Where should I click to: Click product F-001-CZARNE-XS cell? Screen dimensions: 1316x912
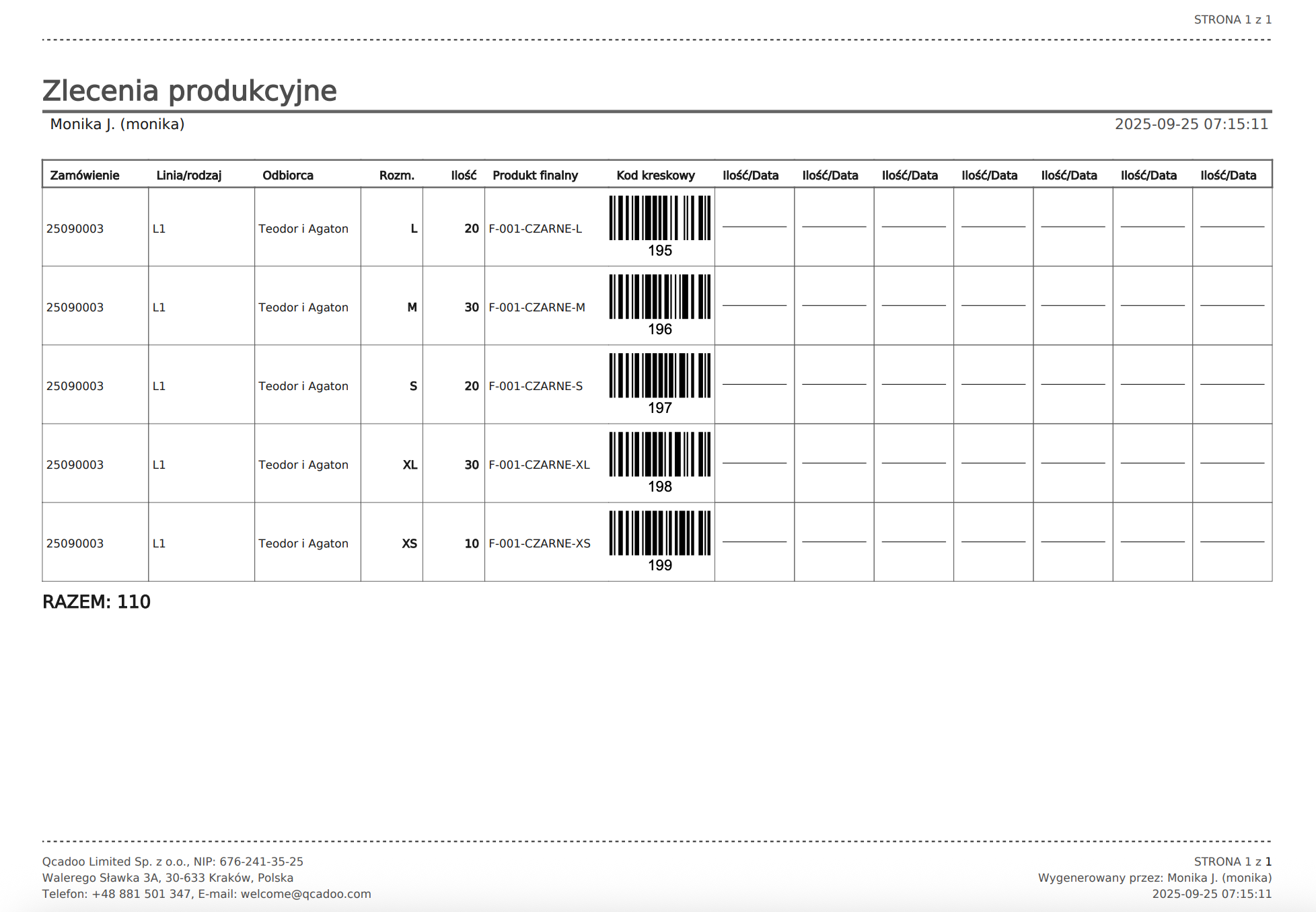coord(540,543)
